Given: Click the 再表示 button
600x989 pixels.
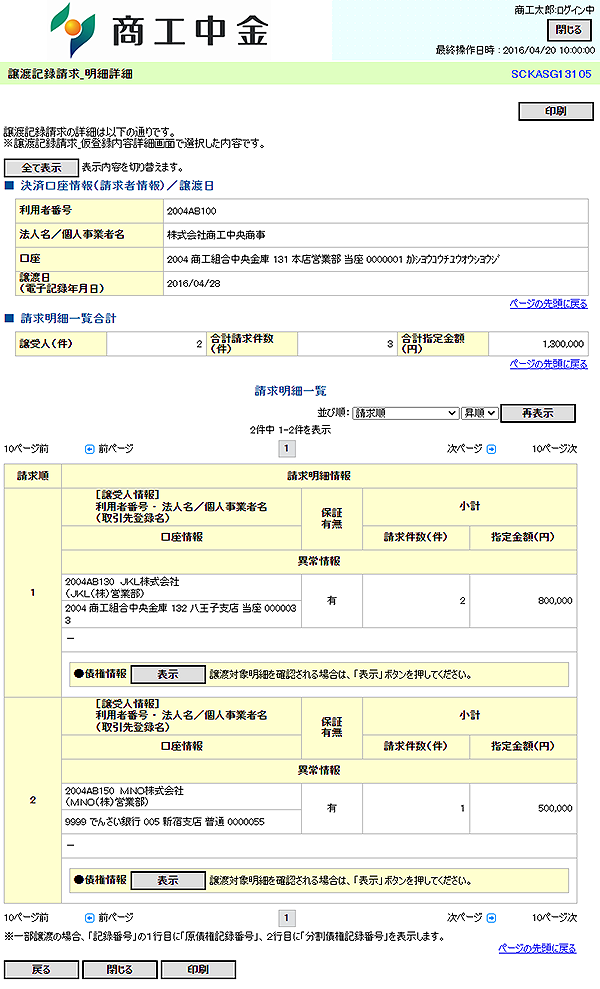Looking at the screenshot, I should (538, 413).
